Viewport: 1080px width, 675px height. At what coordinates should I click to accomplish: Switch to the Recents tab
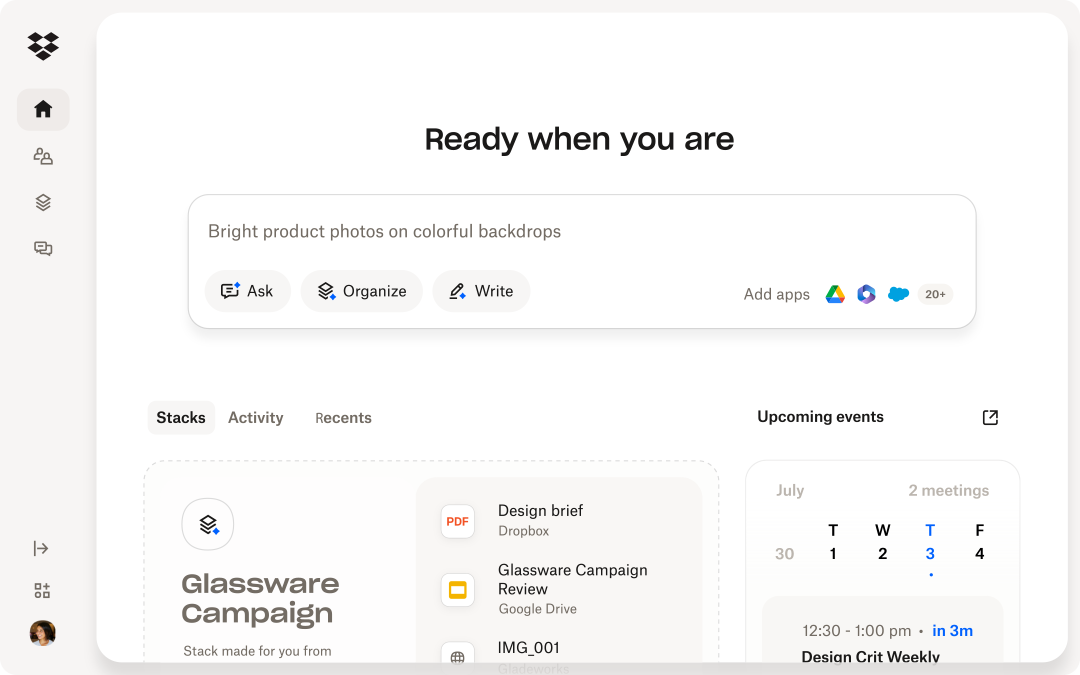pos(343,418)
